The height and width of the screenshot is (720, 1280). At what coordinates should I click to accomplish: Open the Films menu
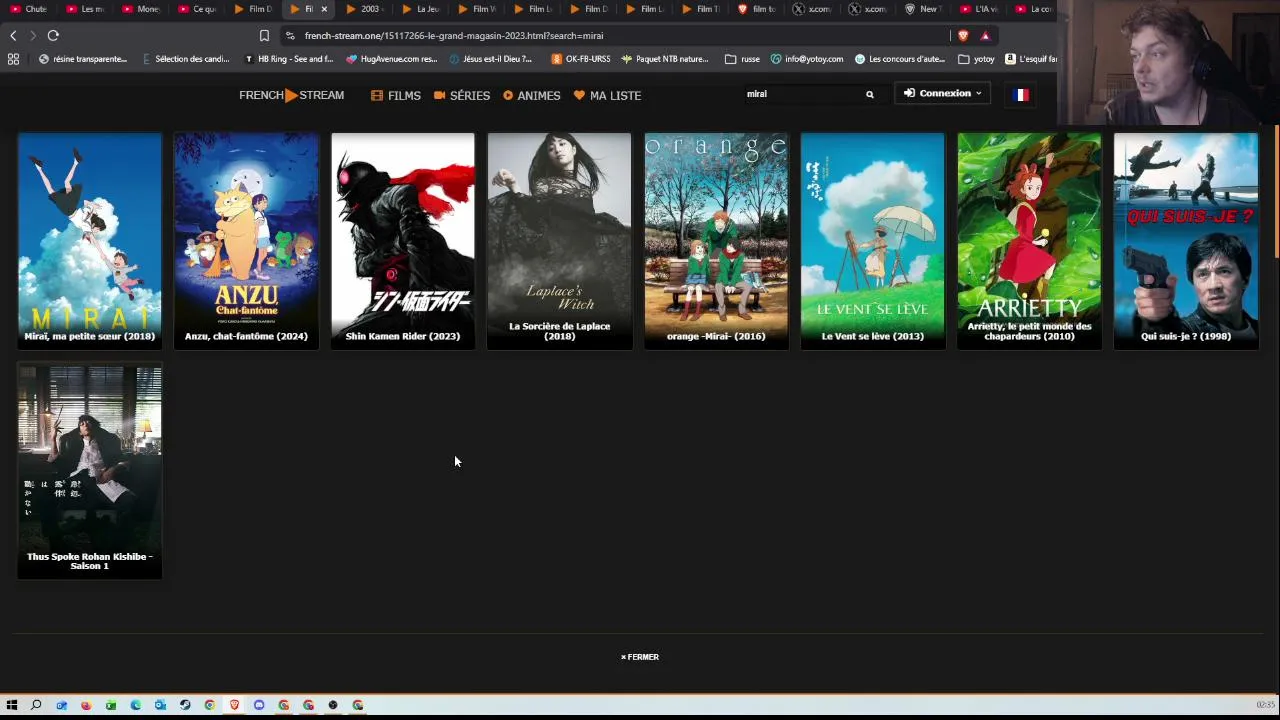[x=396, y=95]
